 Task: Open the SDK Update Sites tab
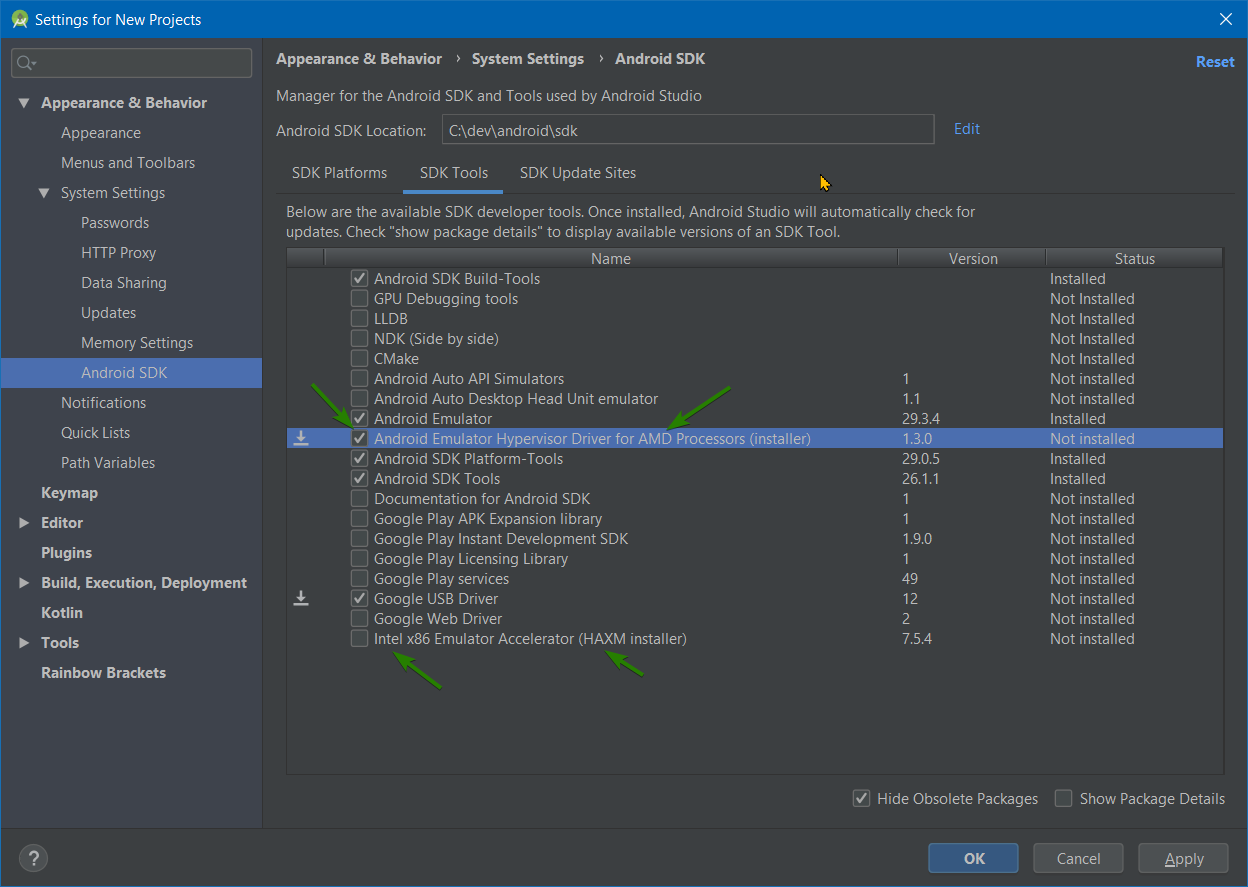click(578, 173)
